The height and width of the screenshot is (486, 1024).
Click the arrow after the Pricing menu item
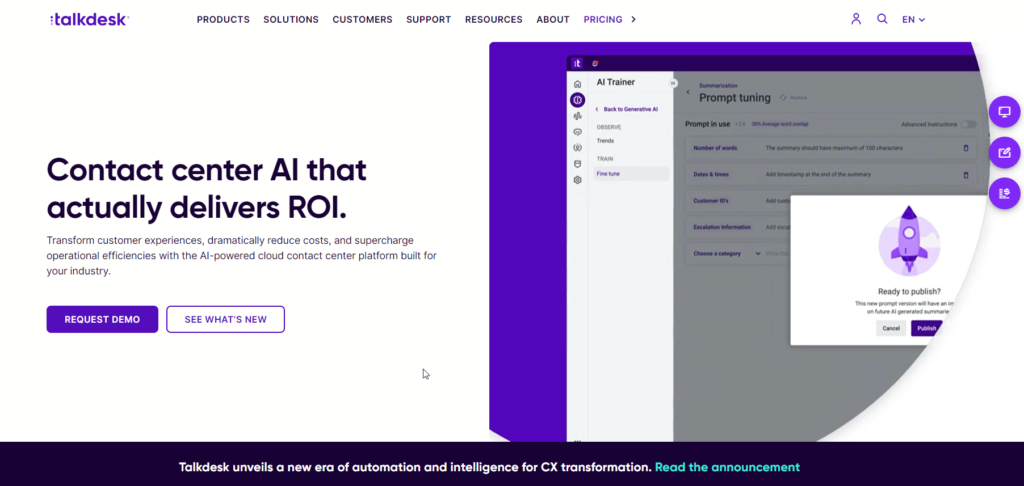633,20
